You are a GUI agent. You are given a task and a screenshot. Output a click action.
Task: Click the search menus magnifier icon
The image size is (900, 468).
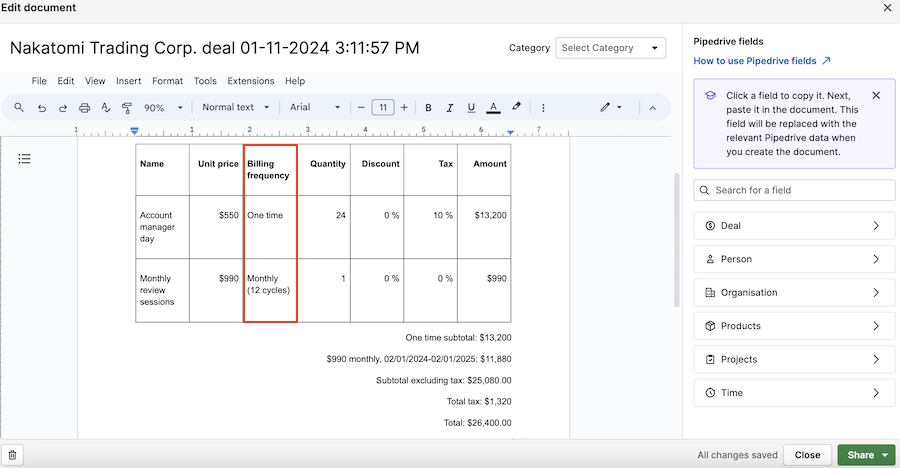19,107
